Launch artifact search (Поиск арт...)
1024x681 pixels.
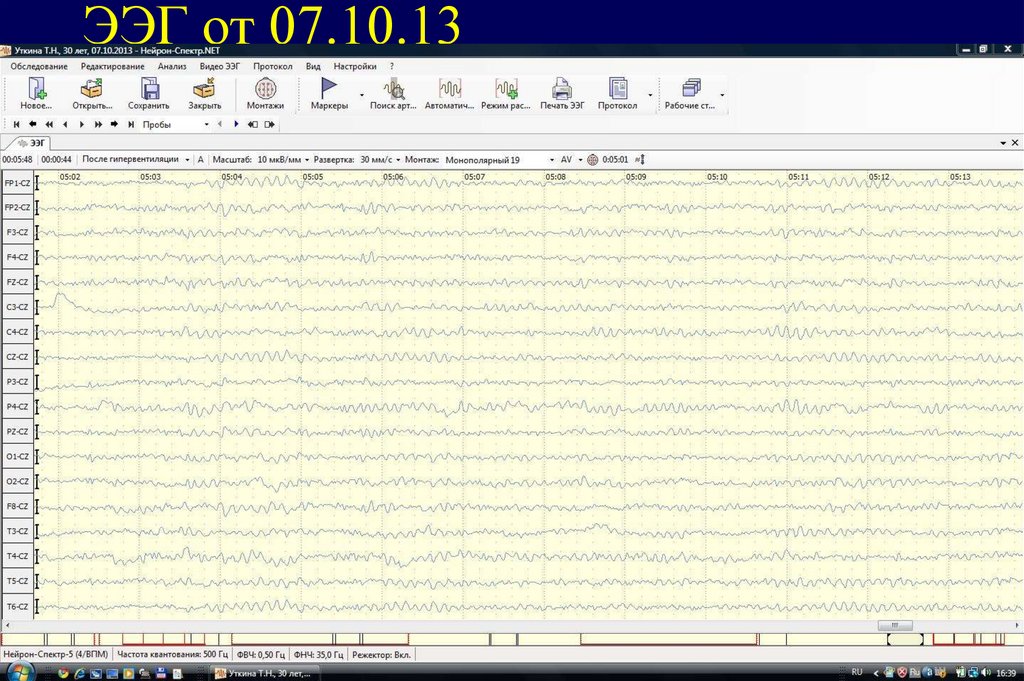click(393, 92)
